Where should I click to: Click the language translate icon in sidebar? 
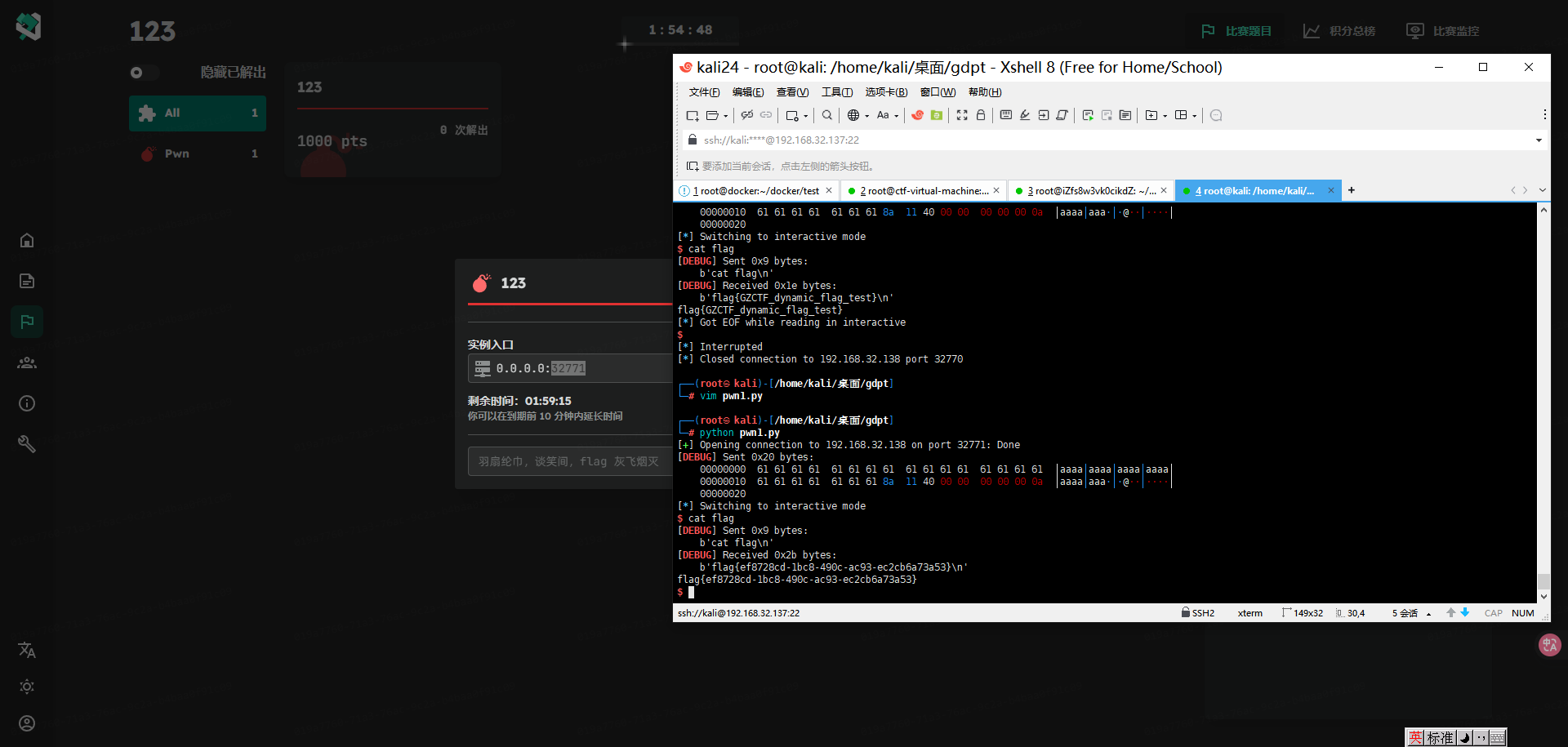27,650
